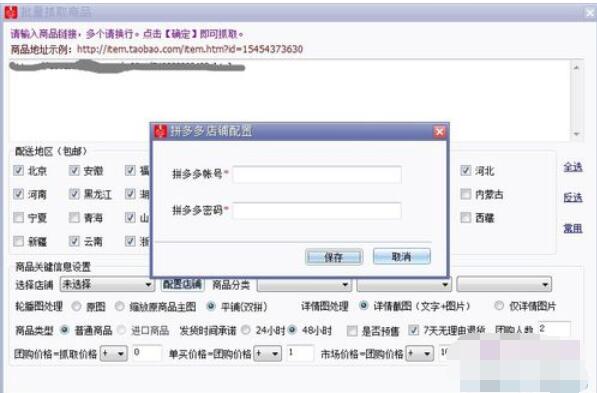The width and height of the screenshot is (597, 393).
Task: Close the 拼多多店铺配置 dialog
Action: 439,132
